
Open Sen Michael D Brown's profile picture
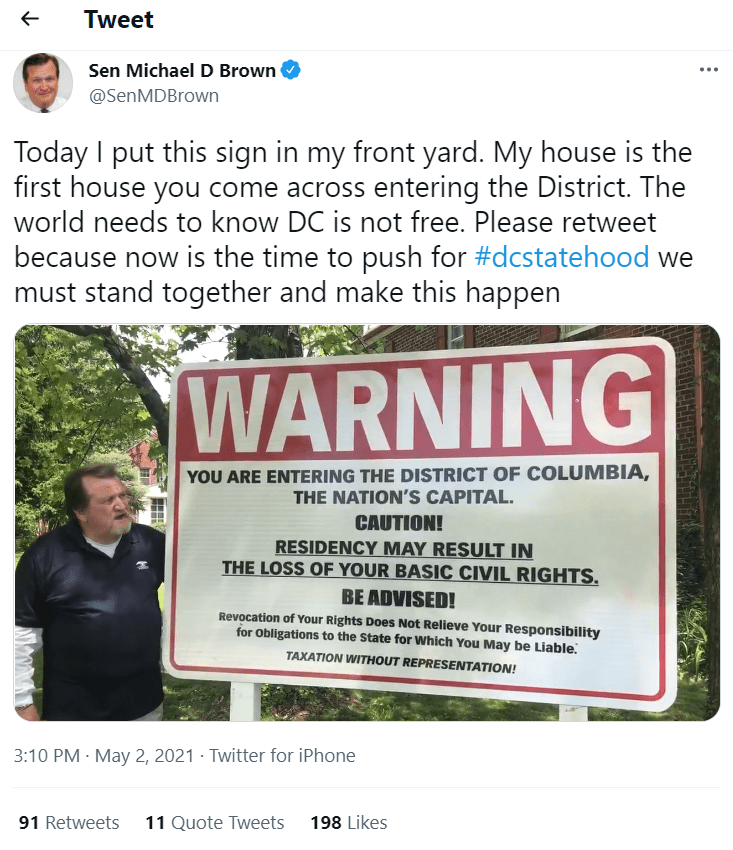[x=43, y=83]
